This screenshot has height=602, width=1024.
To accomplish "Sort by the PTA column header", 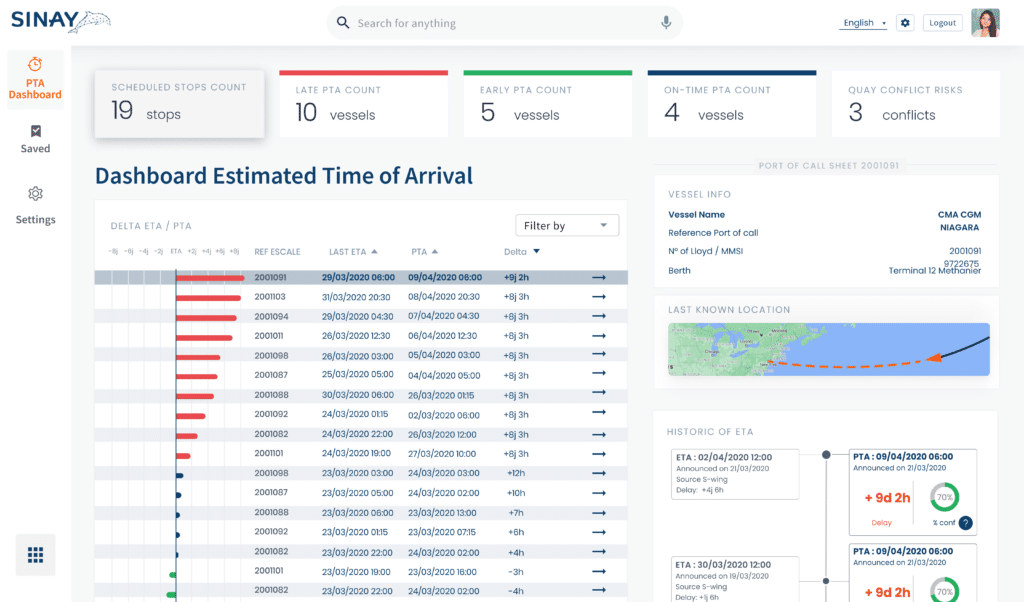I will tap(424, 252).
